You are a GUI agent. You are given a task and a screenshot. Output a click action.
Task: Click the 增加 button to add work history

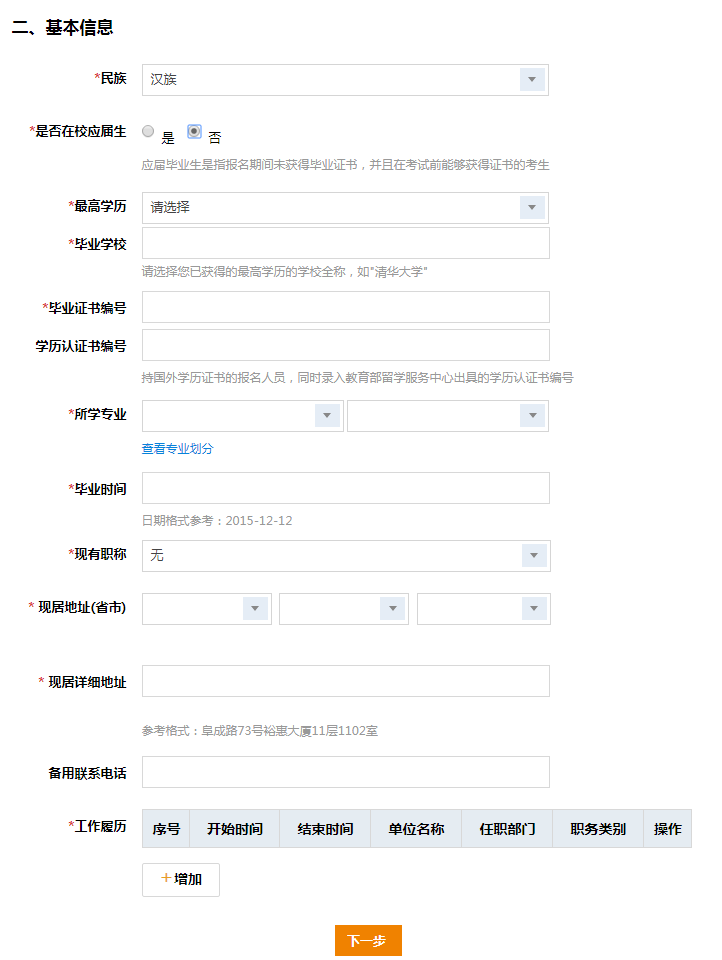click(x=181, y=879)
